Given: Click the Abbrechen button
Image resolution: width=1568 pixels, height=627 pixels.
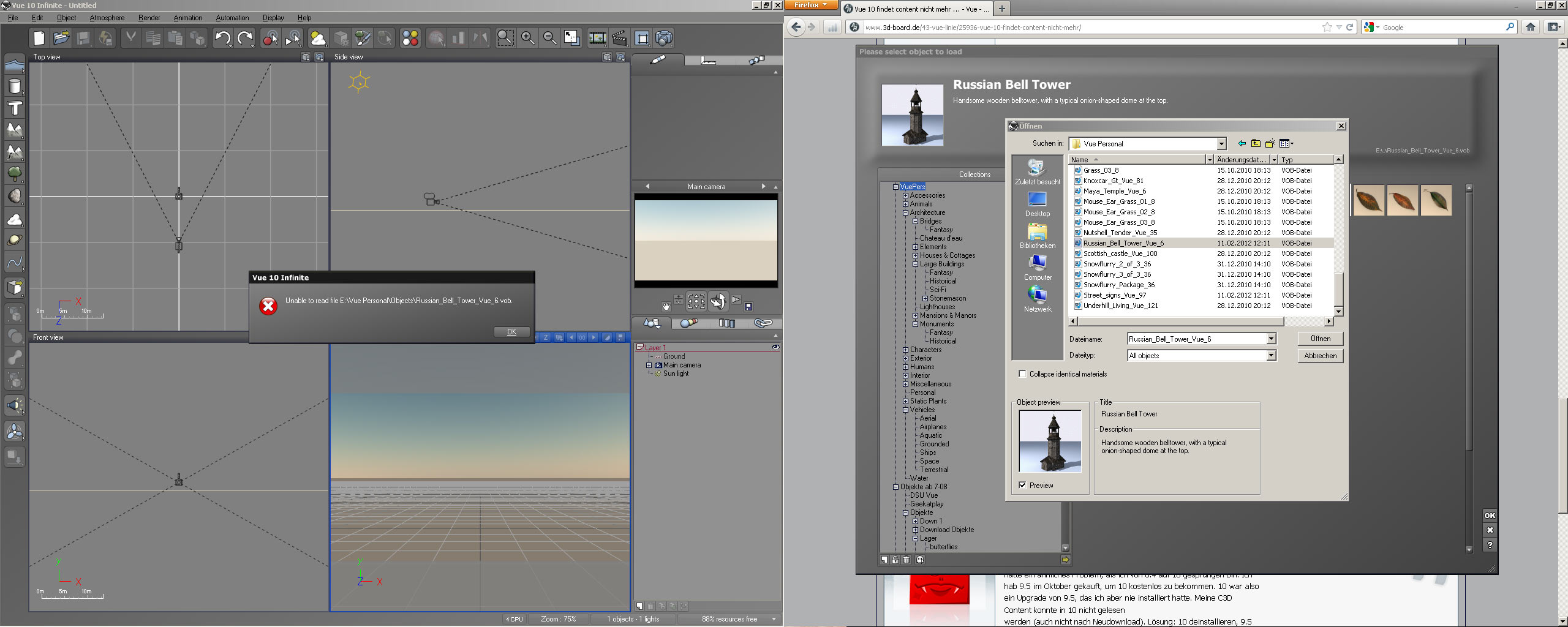Looking at the screenshot, I should [1320, 356].
